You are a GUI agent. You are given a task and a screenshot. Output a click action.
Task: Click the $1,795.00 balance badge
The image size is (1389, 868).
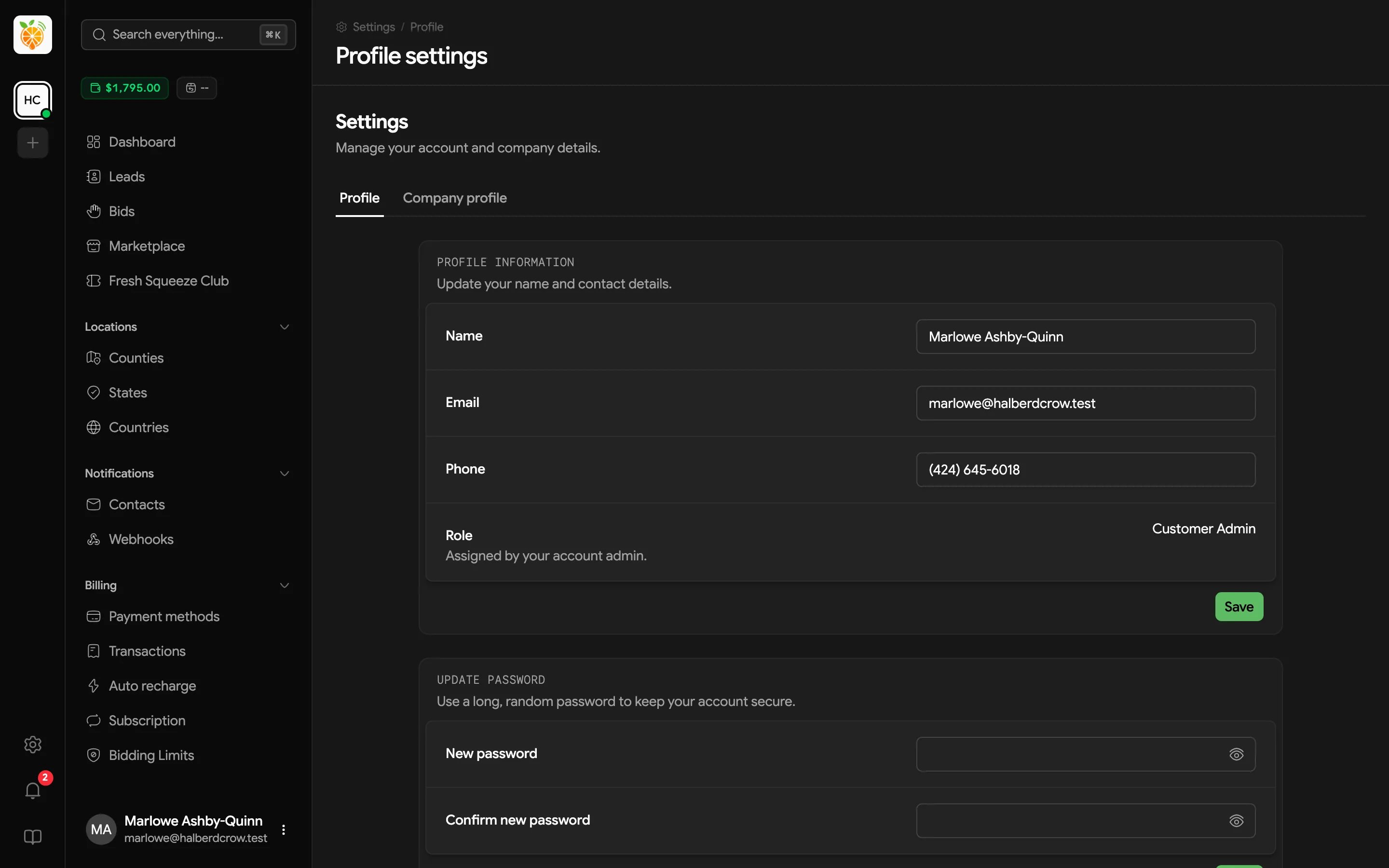pyautogui.click(x=125, y=88)
